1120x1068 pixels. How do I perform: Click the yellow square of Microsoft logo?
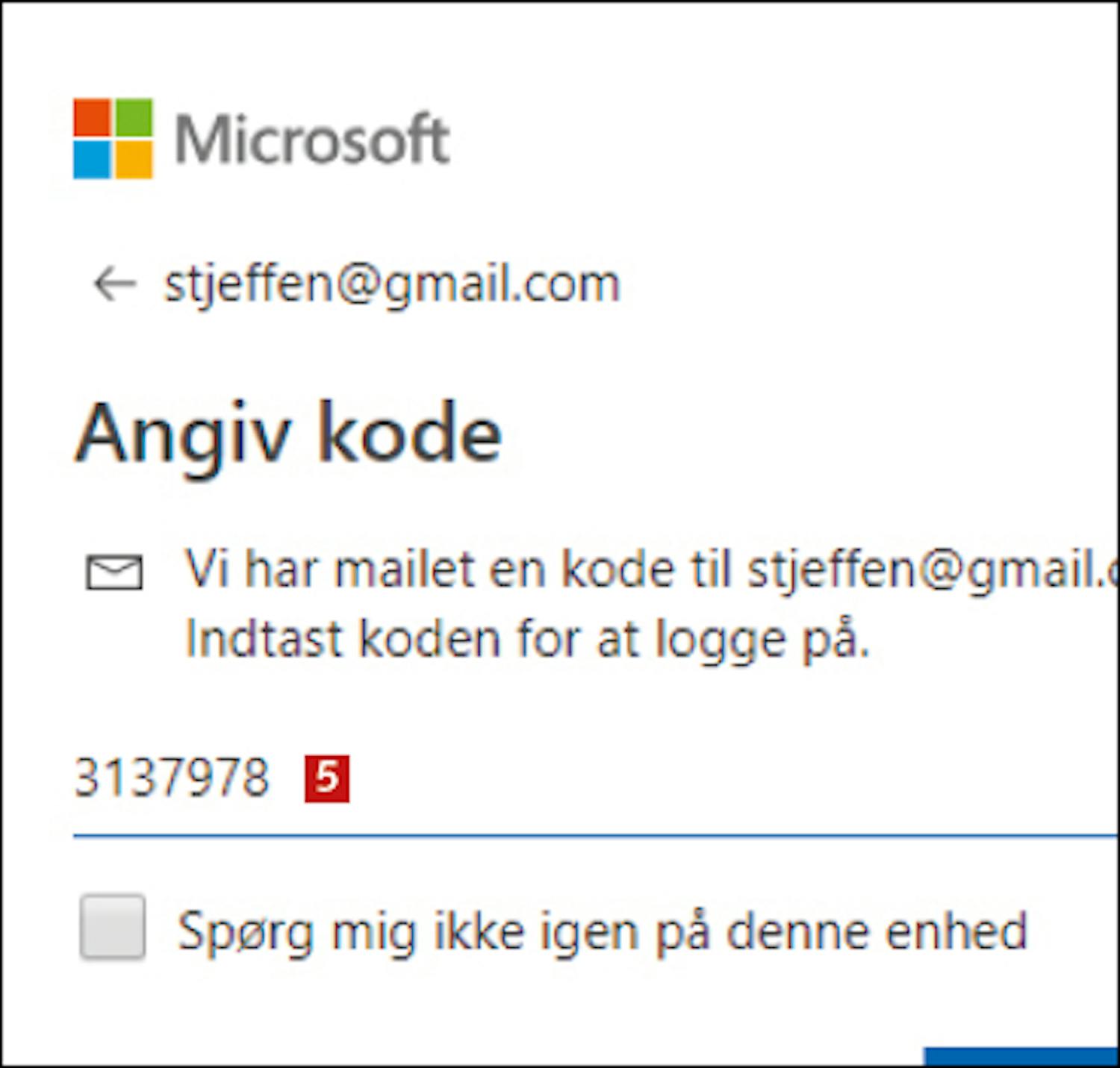(134, 160)
